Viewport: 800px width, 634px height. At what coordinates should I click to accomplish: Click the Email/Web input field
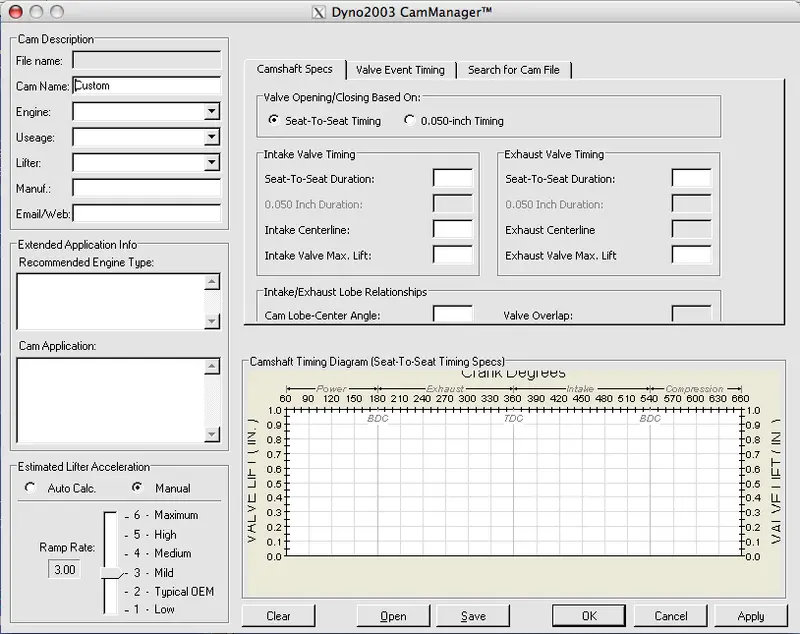(147, 213)
